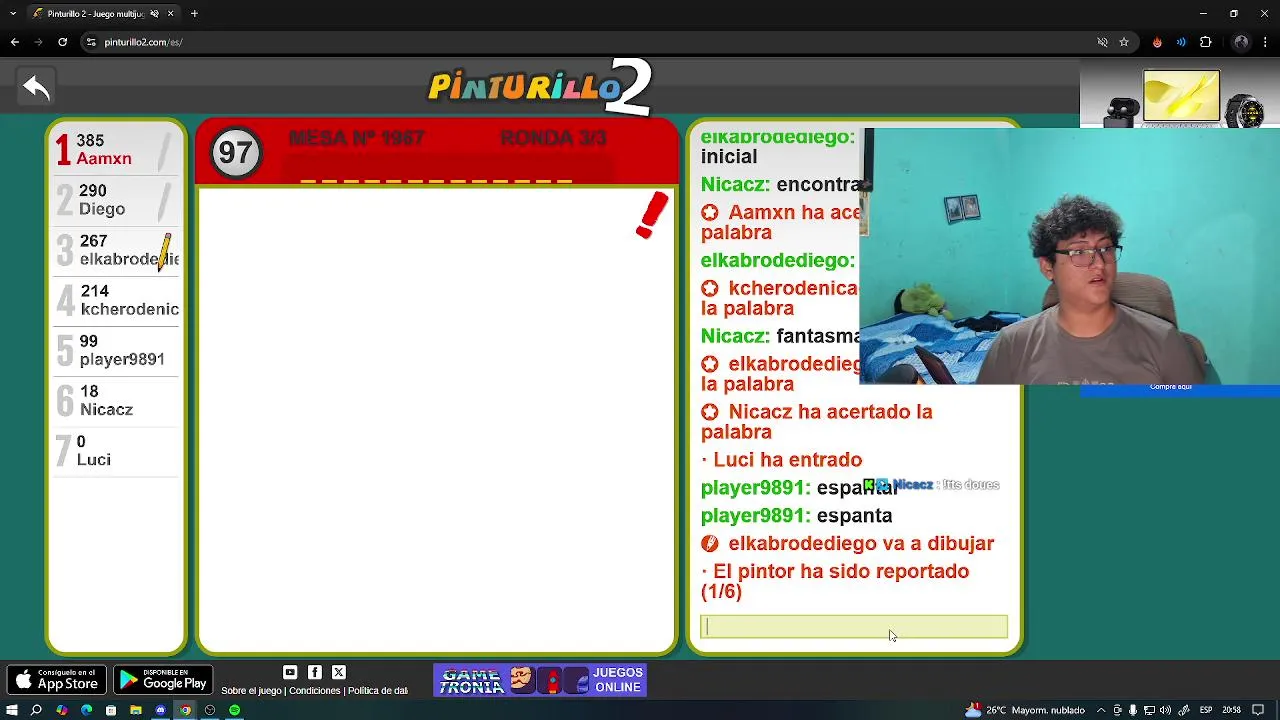Click the Gametronia Juegos Online banner
Image resolution: width=1280 pixels, height=720 pixels.
click(x=540, y=680)
